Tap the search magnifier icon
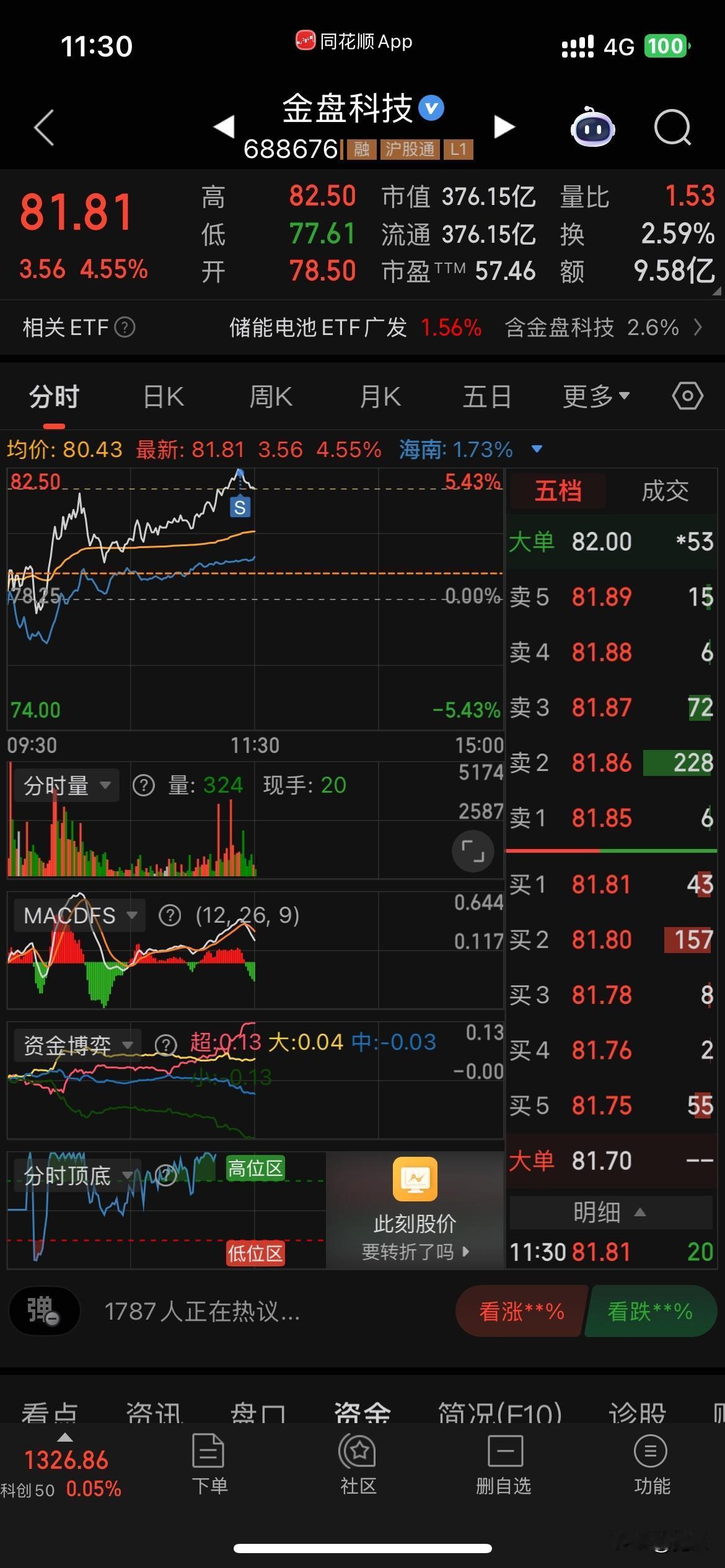 (x=672, y=128)
